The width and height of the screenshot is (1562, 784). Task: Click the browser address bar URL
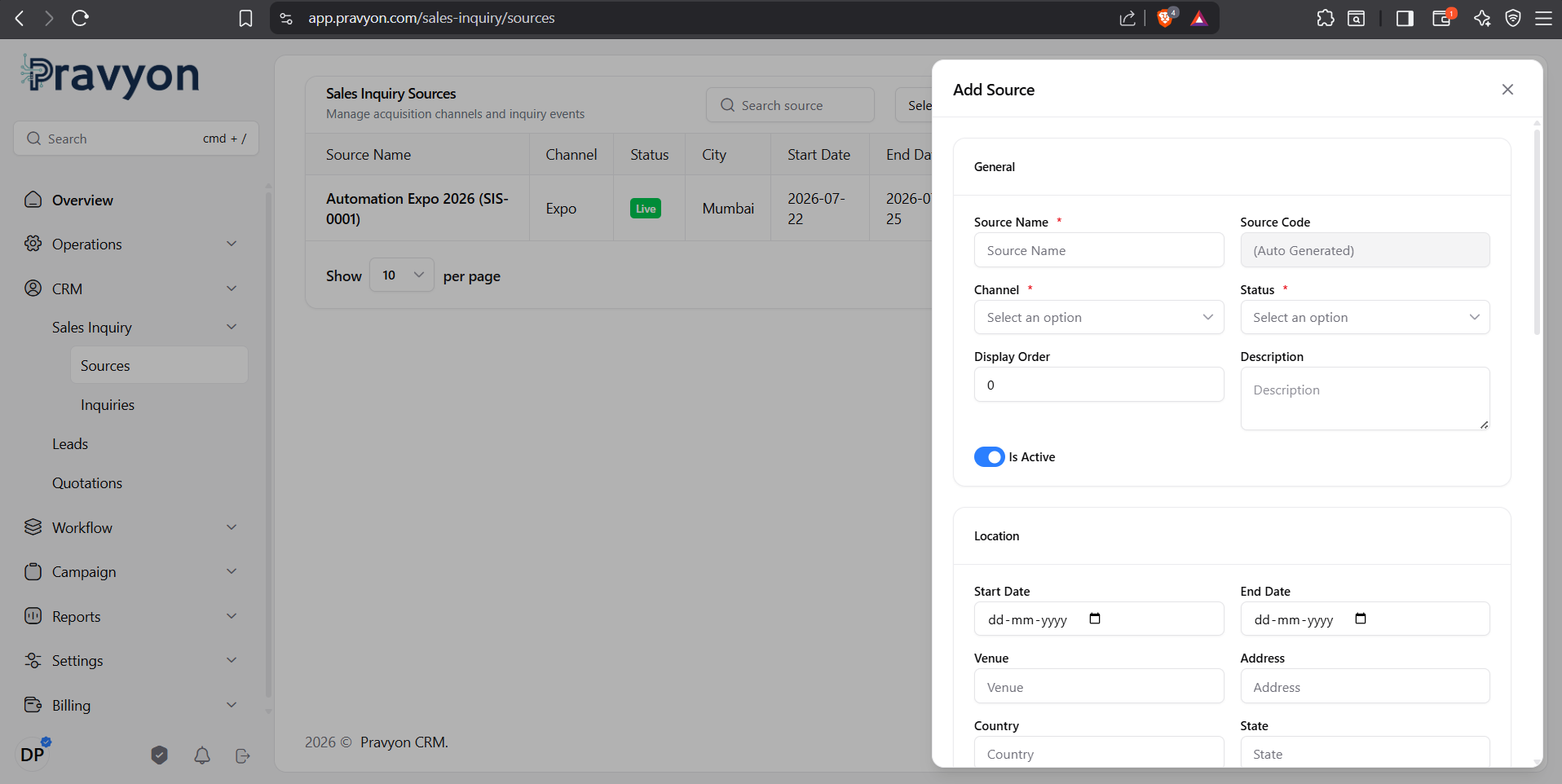[431, 18]
